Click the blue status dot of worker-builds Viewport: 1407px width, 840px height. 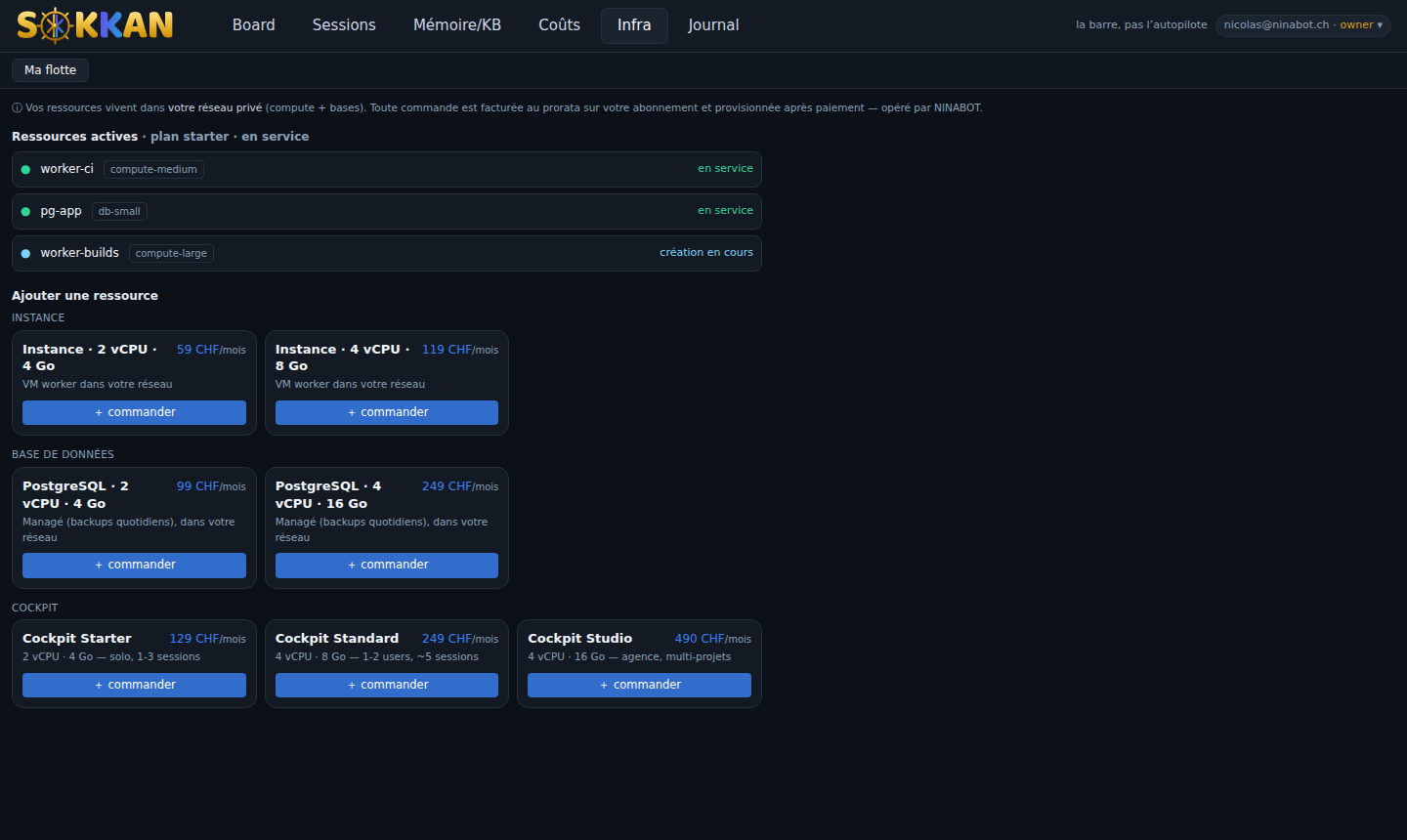click(x=25, y=253)
